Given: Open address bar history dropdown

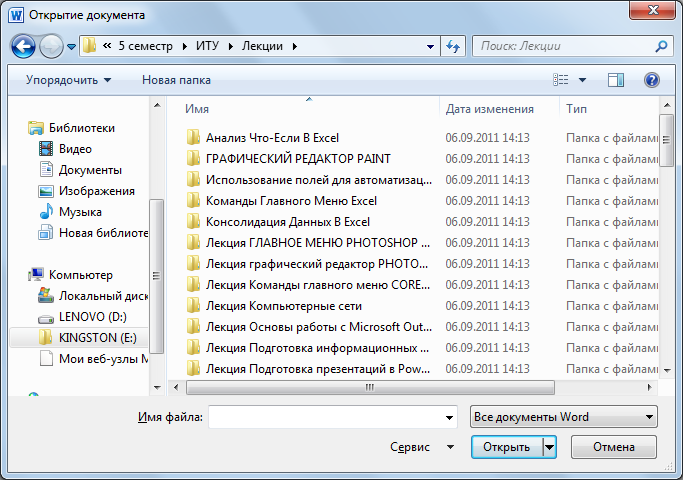Looking at the screenshot, I should 430,46.
